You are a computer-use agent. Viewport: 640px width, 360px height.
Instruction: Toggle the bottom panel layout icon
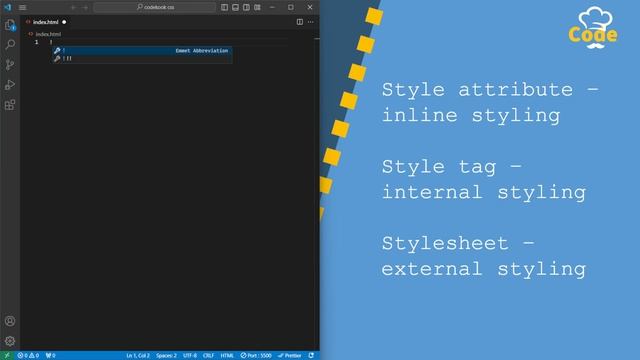[x=236, y=7]
